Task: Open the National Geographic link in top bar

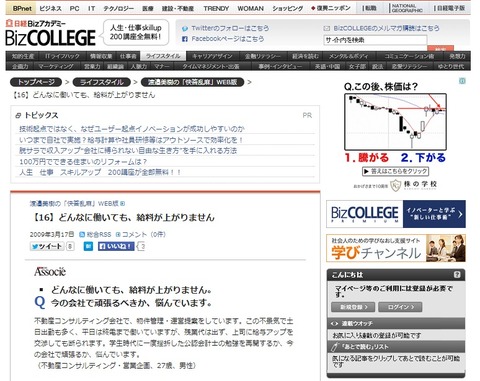Action: 407,8
